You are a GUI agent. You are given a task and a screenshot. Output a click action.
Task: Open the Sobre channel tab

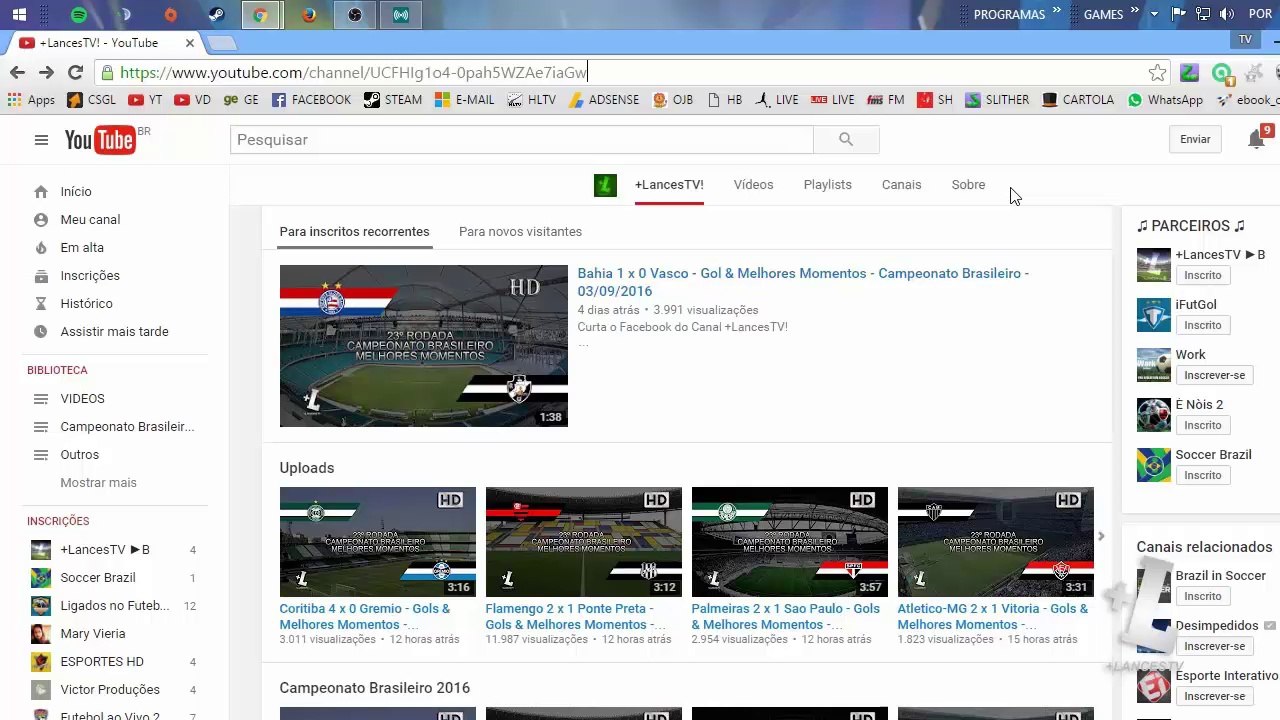[x=968, y=185]
